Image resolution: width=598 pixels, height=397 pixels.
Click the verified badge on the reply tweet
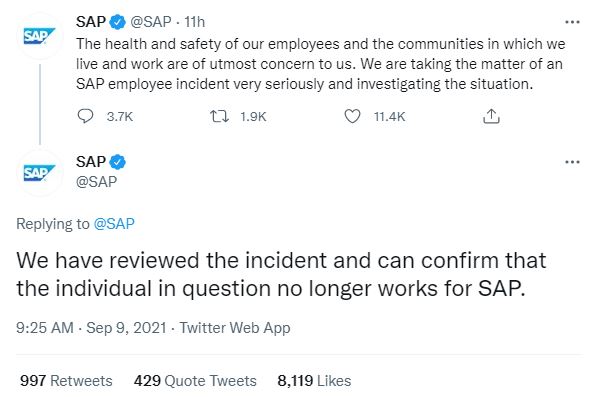[117, 162]
